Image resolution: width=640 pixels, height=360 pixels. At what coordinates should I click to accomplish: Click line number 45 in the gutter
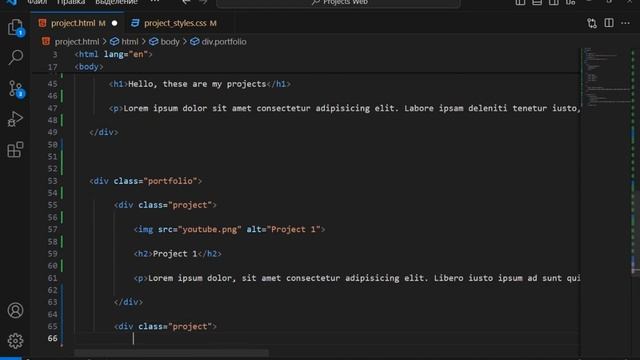[52, 84]
